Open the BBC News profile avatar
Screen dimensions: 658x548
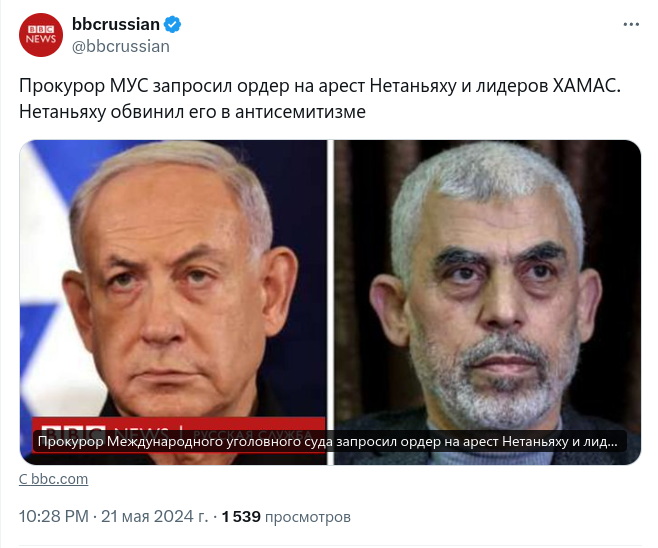click(41, 35)
